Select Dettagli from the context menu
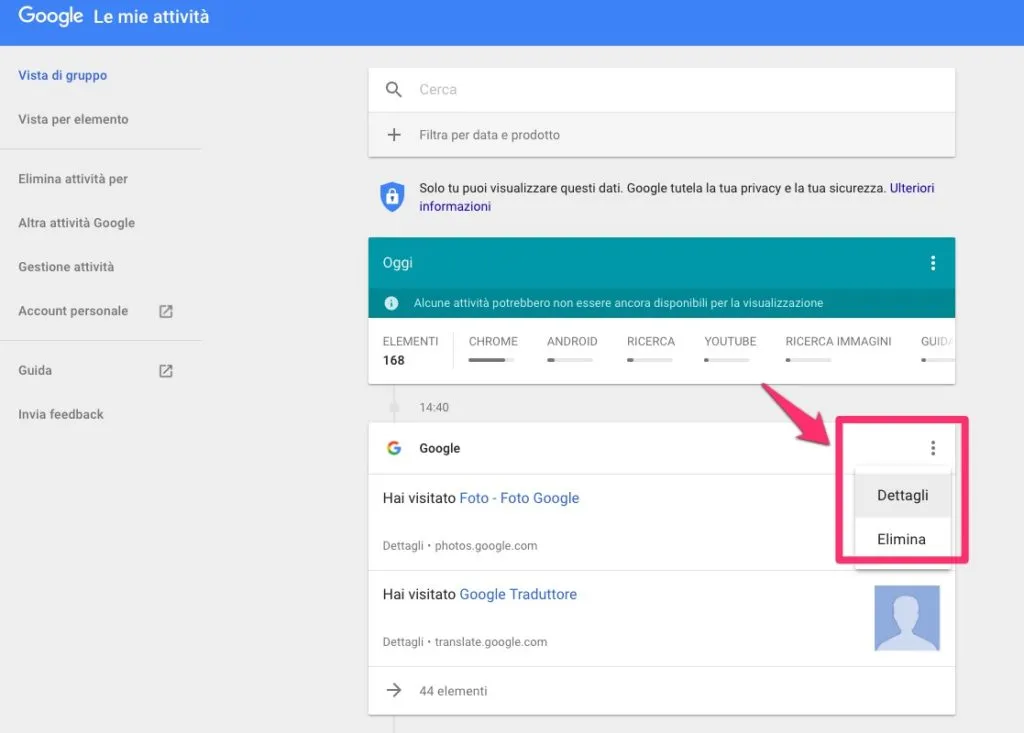Image resolution: width=1024 pixels, height=733 pixels. (x=902, y=495)
